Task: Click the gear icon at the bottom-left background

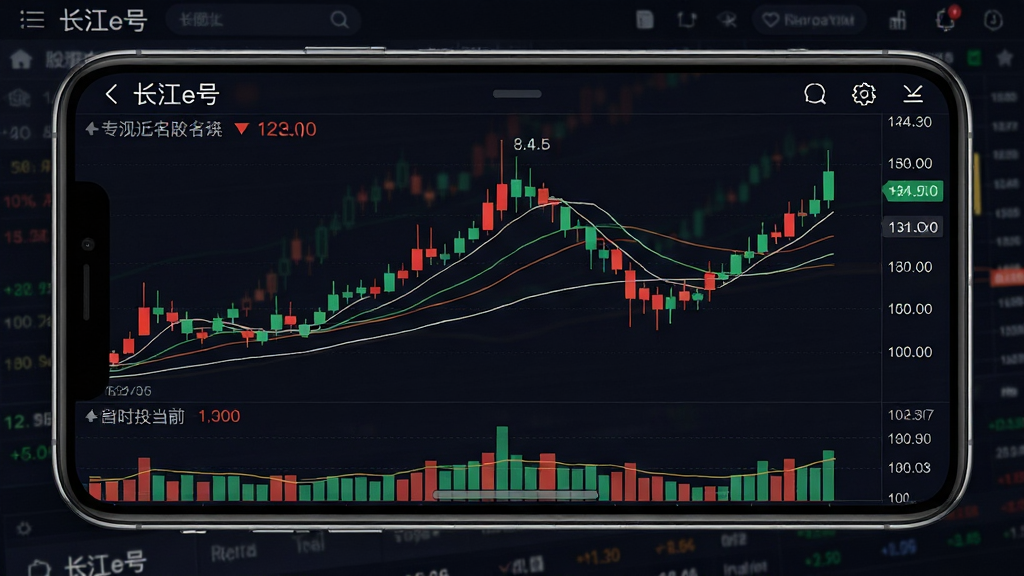Action: pos(24,528)
